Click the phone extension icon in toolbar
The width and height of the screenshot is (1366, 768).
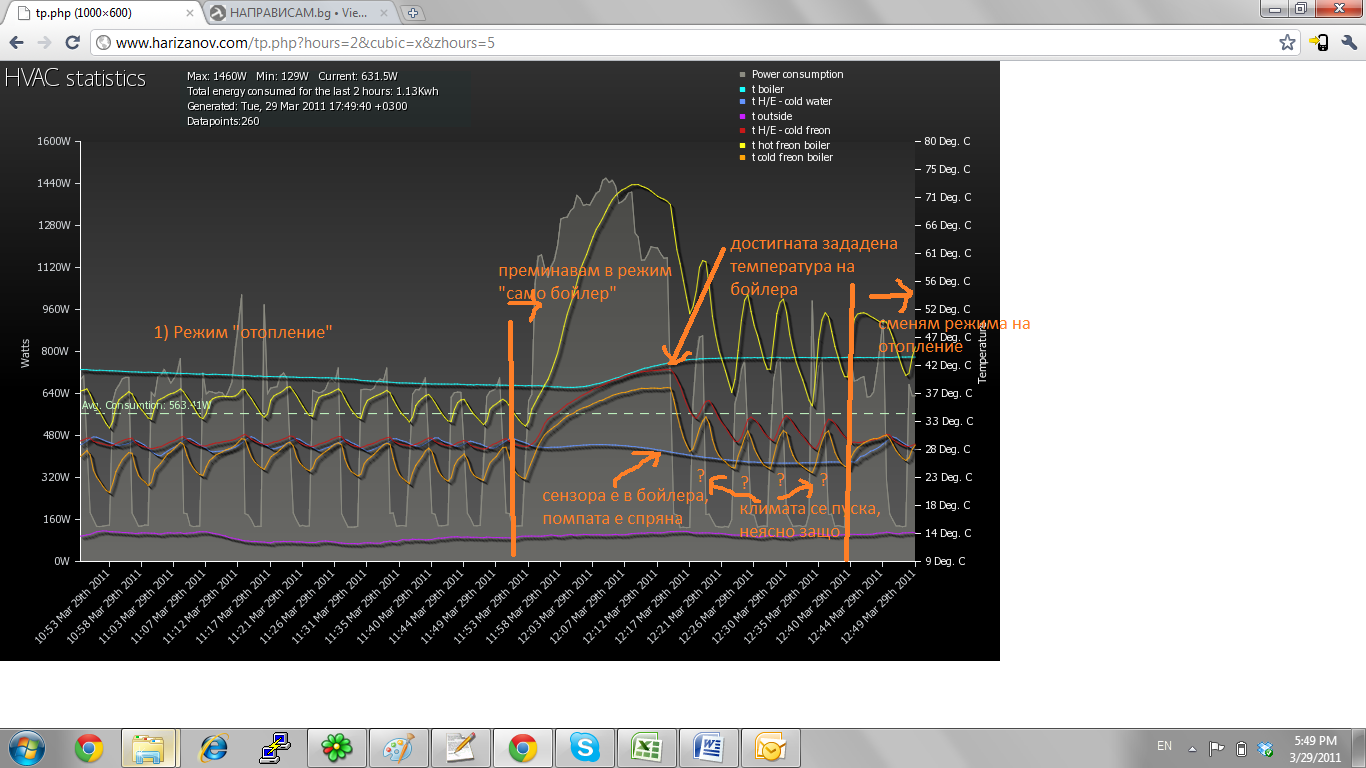click(x=1319, y=43)
